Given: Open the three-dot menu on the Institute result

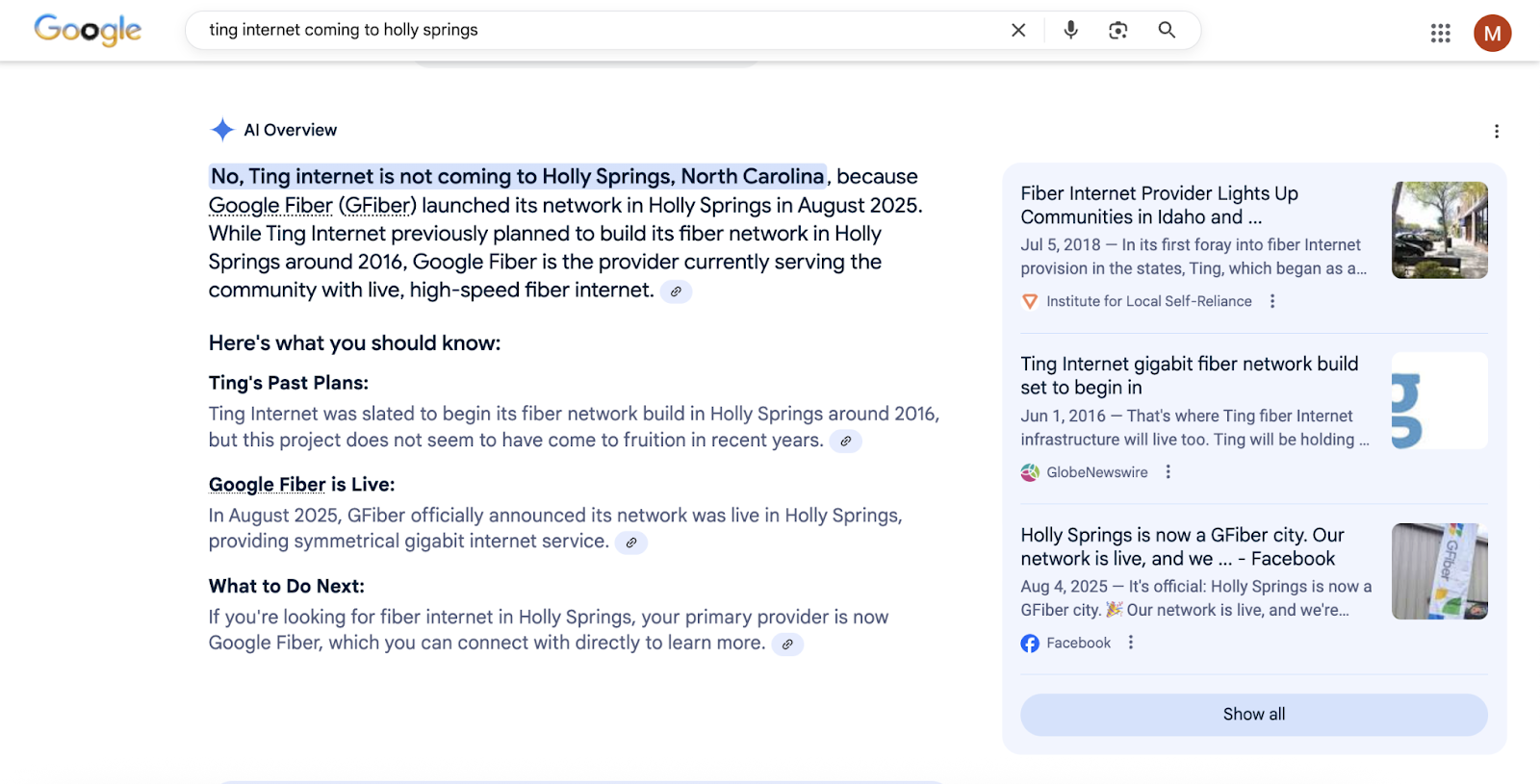Looking at the screenshot, I should tap(1272, 300).
